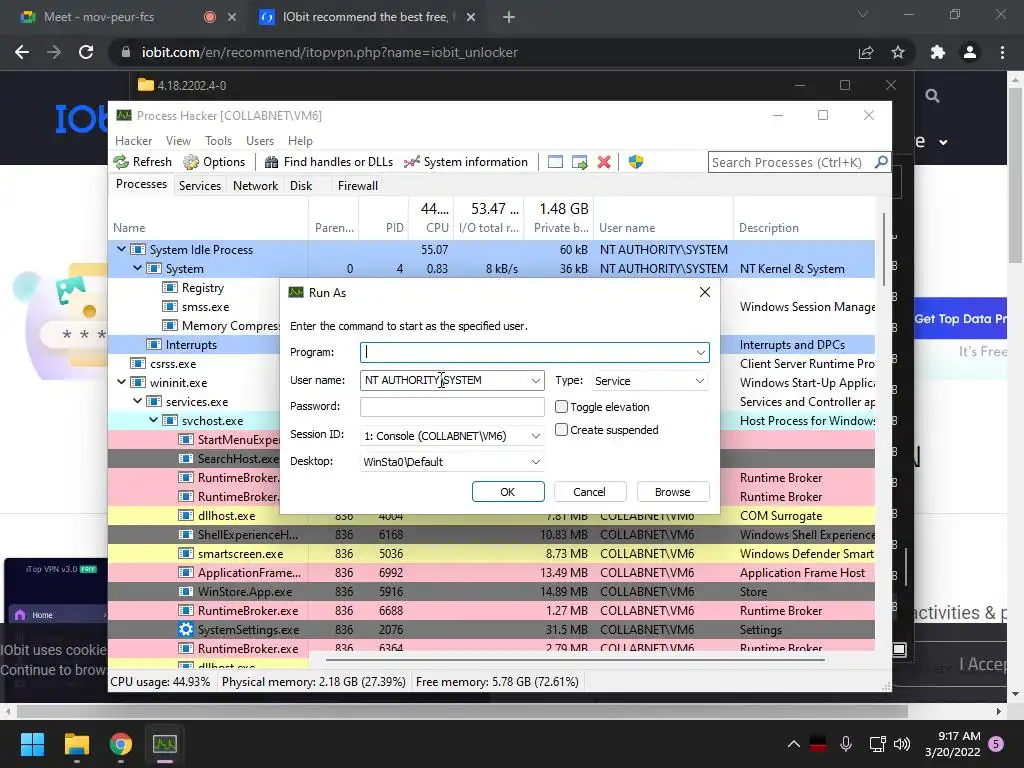Image resolution: width=1024 pixels, height=768 pixels.
Task: Open File Explorer from taskbar
Action: [76, 744]
